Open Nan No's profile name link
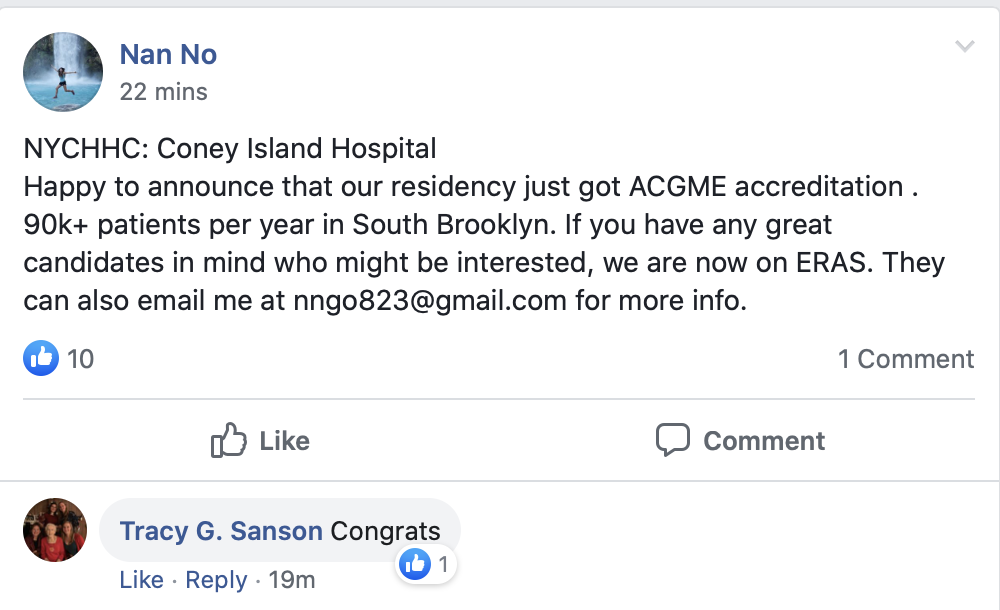1000x610 pixels. (168, 54)
